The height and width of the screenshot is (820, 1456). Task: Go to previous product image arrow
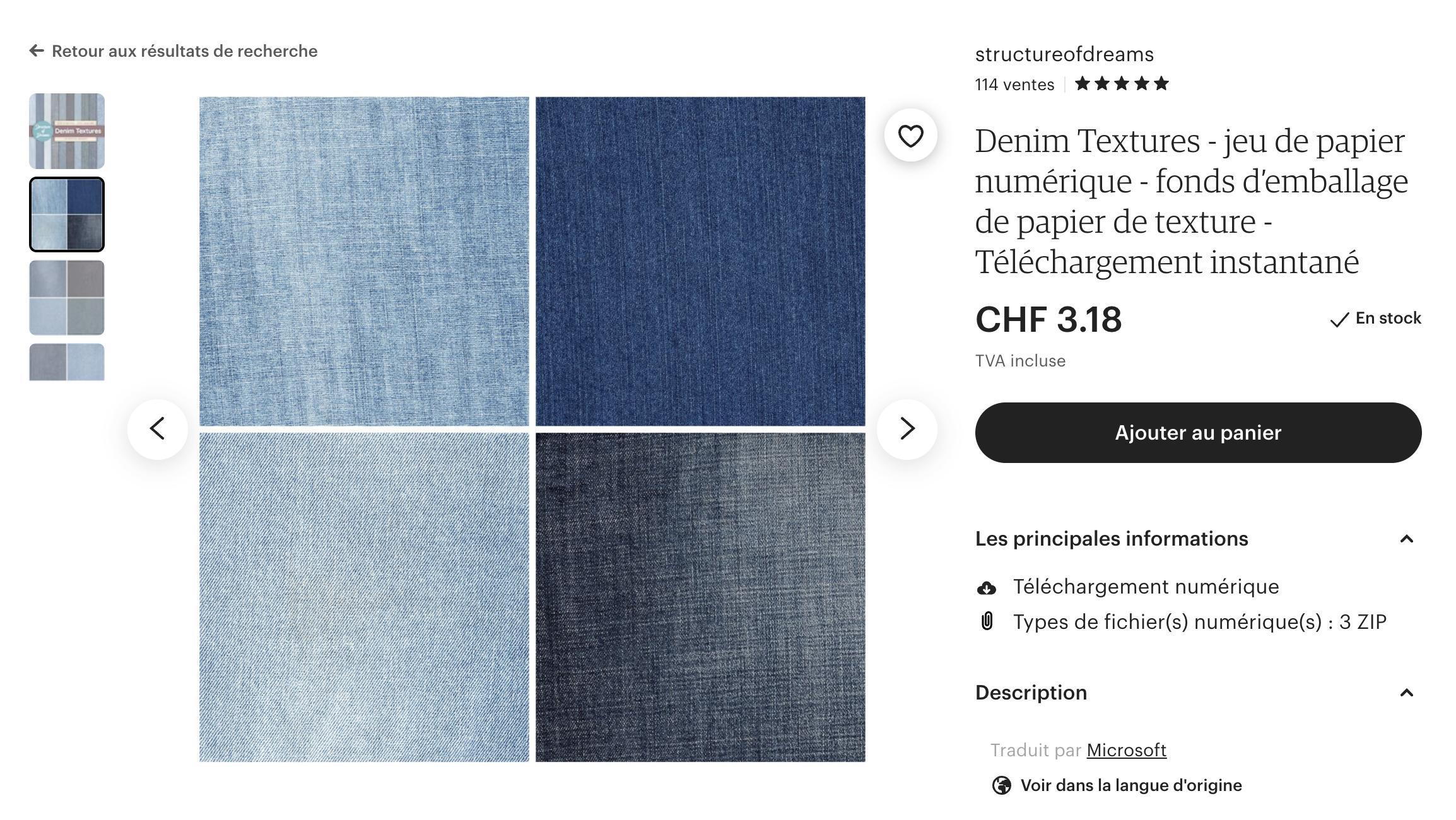pyautogui.click(x=158, y=429)
